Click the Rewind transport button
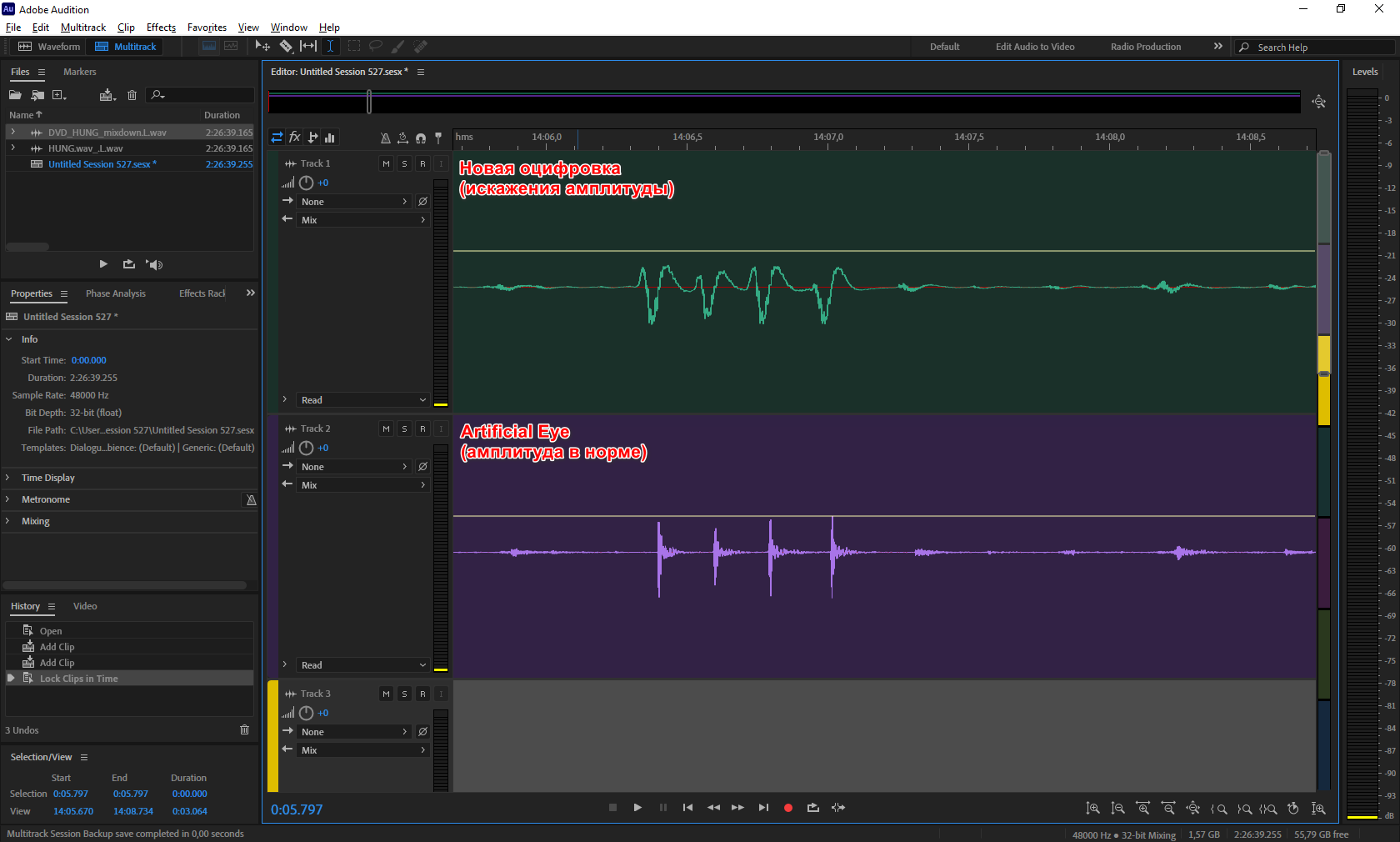Image resolution: width=1400 pixels, height=842 pixels. pyautogui.click(x=713, y=808)
